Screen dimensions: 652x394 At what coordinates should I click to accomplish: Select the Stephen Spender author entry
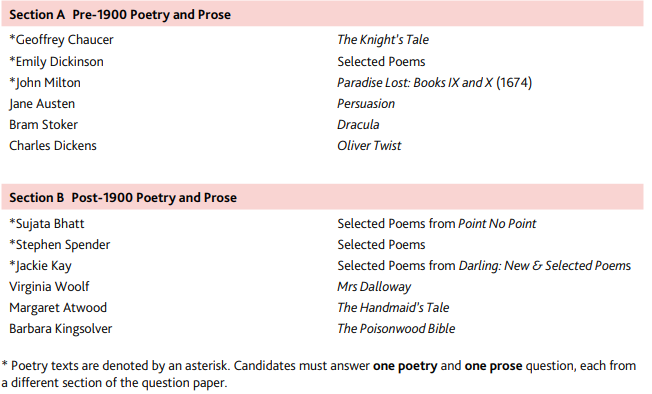[59, 245]
